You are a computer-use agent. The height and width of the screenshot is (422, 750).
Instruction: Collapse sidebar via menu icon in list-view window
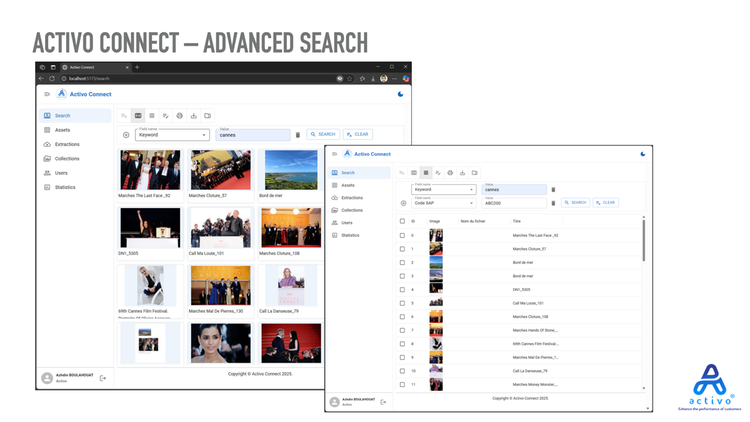tap(334, 154)
